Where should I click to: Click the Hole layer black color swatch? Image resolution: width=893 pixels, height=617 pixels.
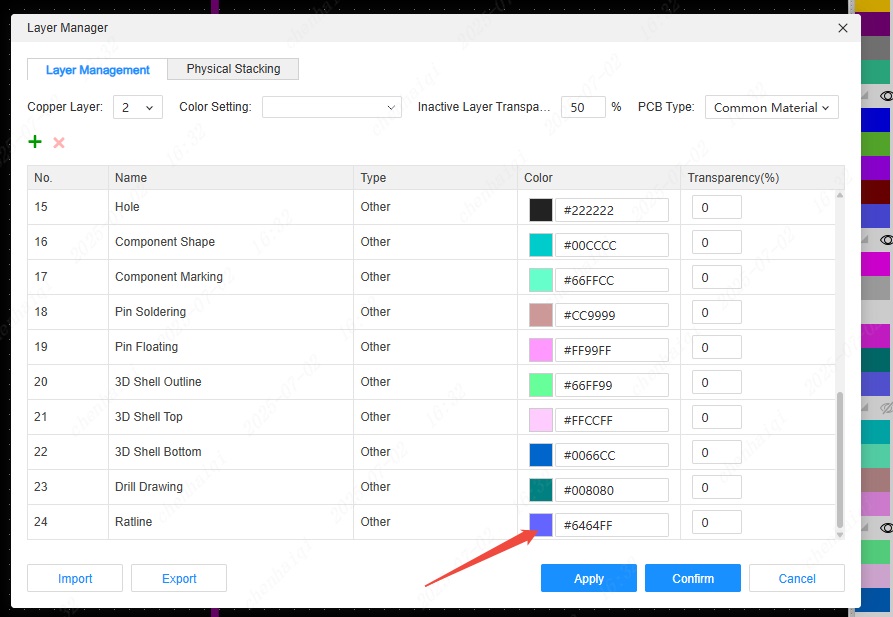(x=540, y=209)
